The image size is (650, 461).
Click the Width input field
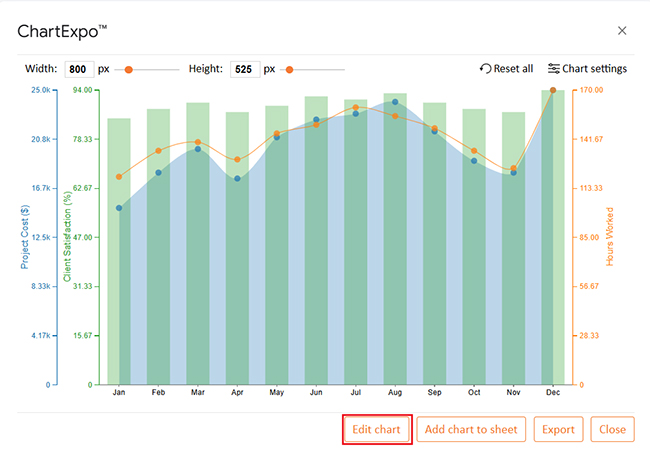[79, 70]
